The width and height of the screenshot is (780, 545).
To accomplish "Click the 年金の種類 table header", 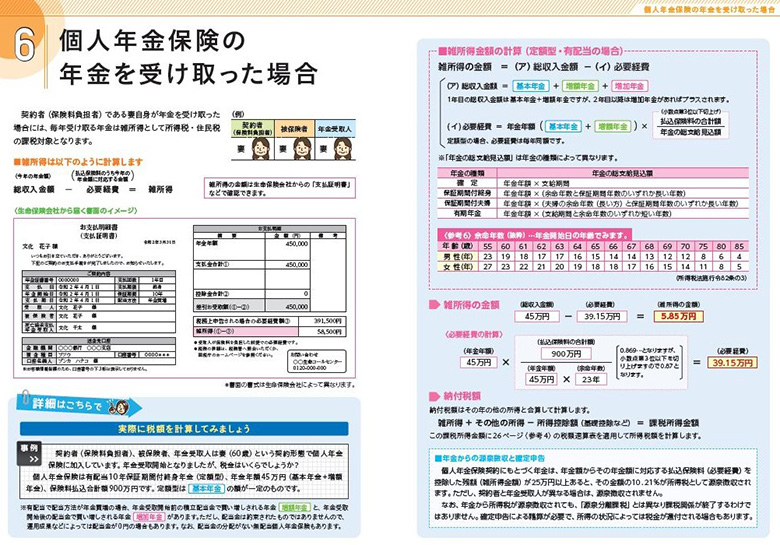I will pyautogui.click(x=467, y=173).
